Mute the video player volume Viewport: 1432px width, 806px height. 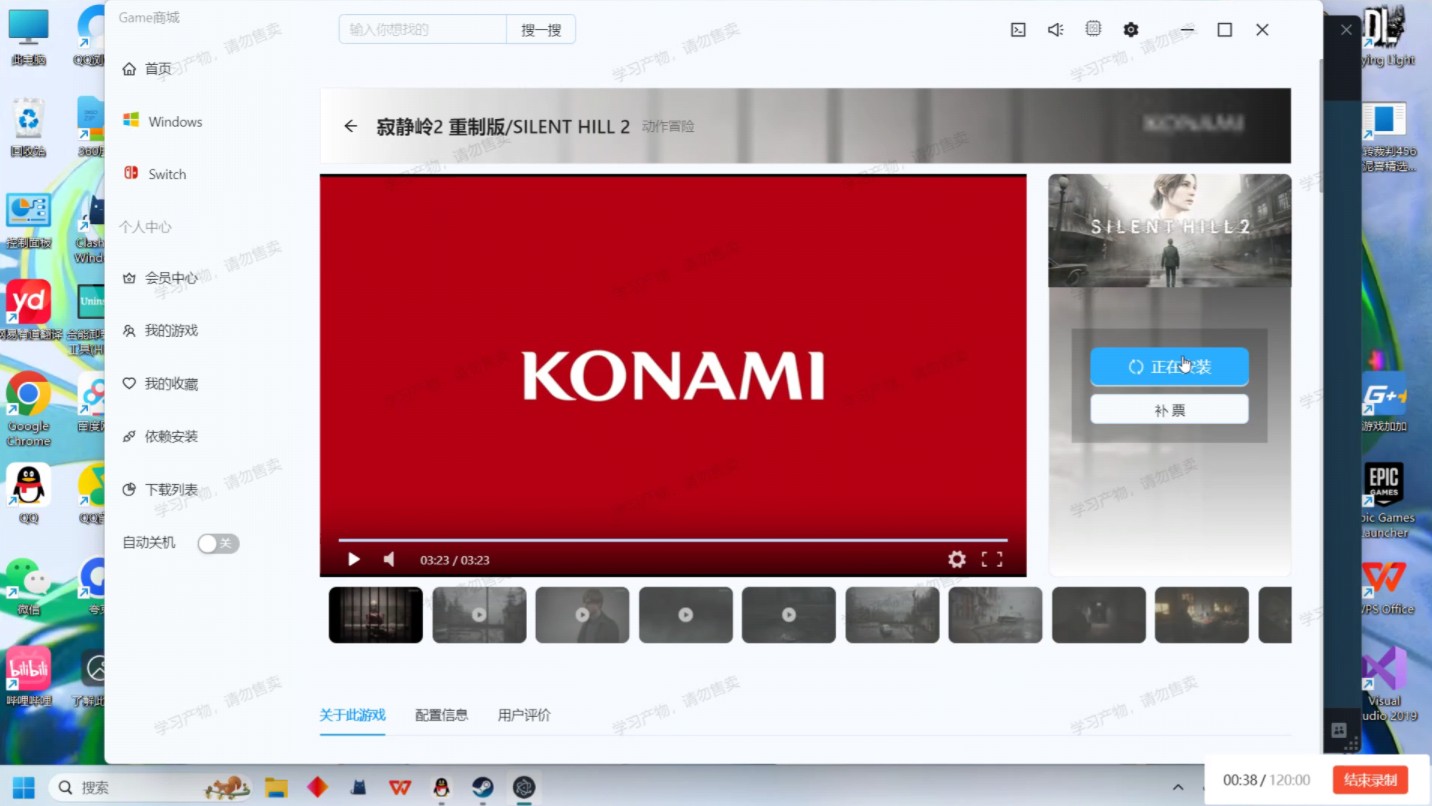tap(389, 559)
